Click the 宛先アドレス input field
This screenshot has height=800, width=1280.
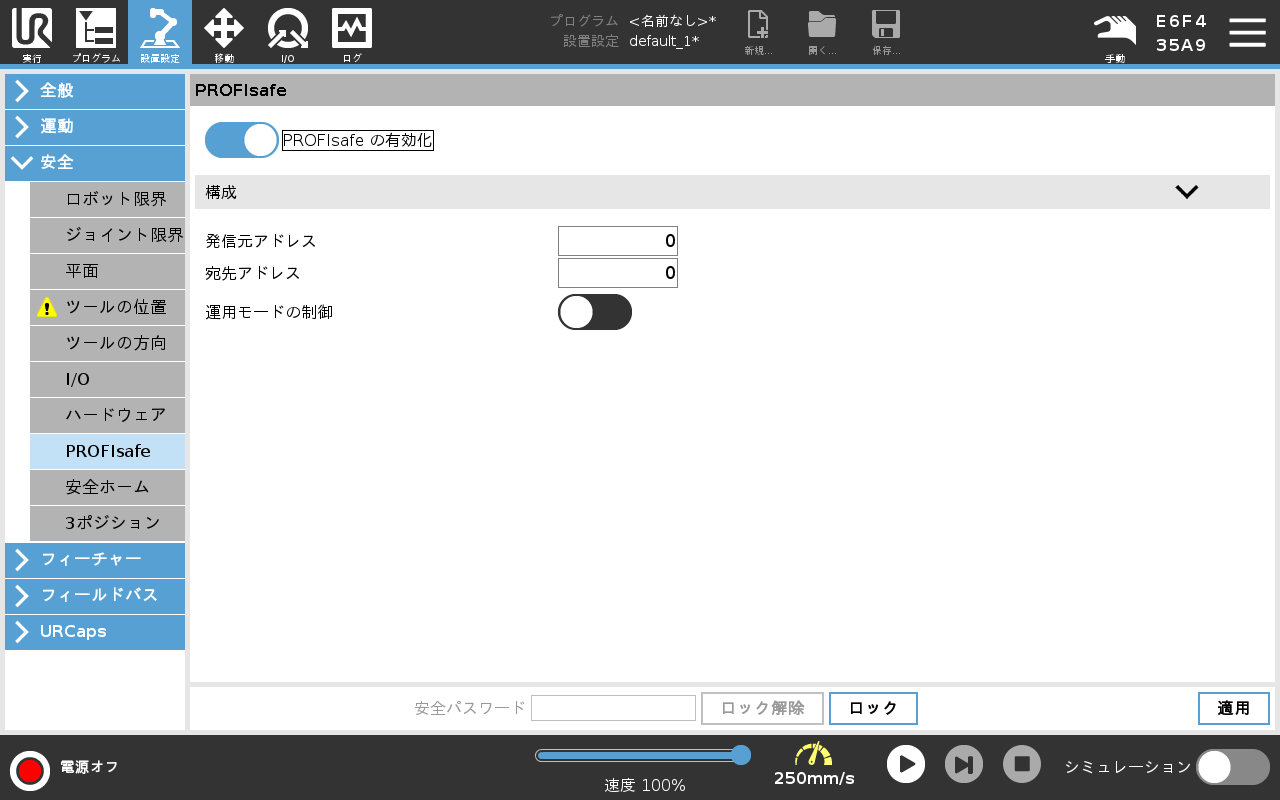click(618, 273)
